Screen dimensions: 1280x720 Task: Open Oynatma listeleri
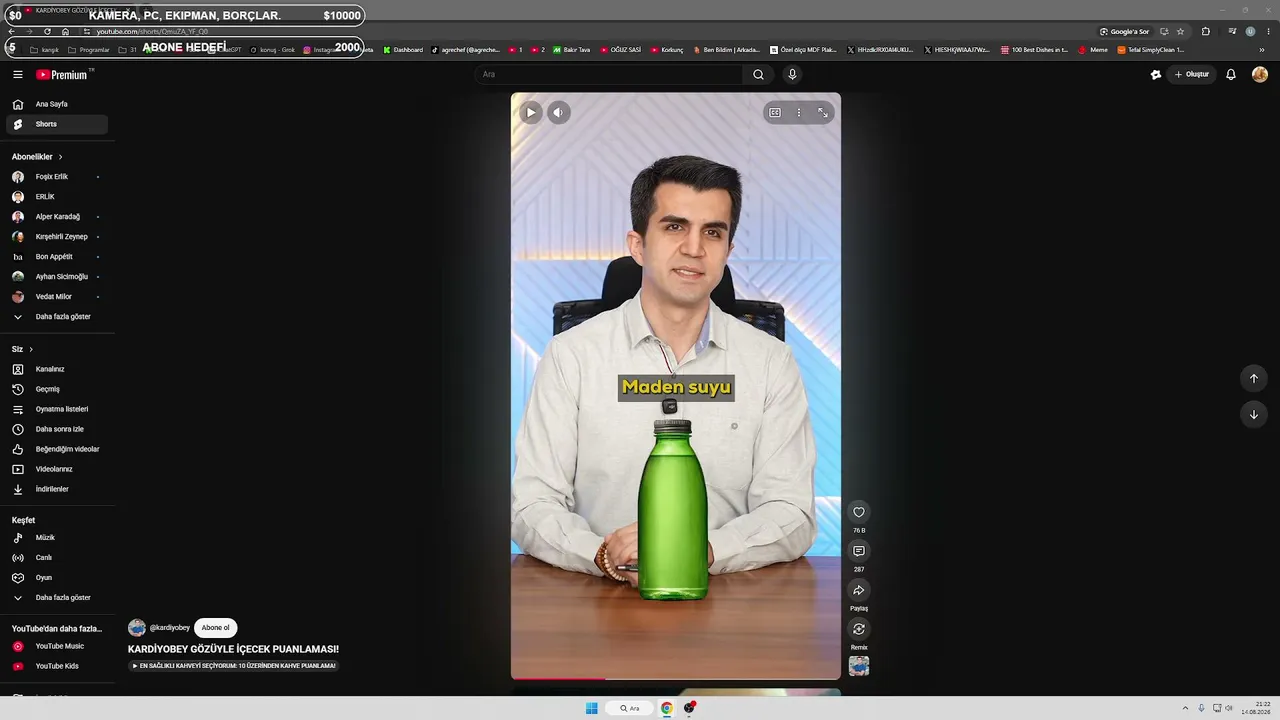57,409
